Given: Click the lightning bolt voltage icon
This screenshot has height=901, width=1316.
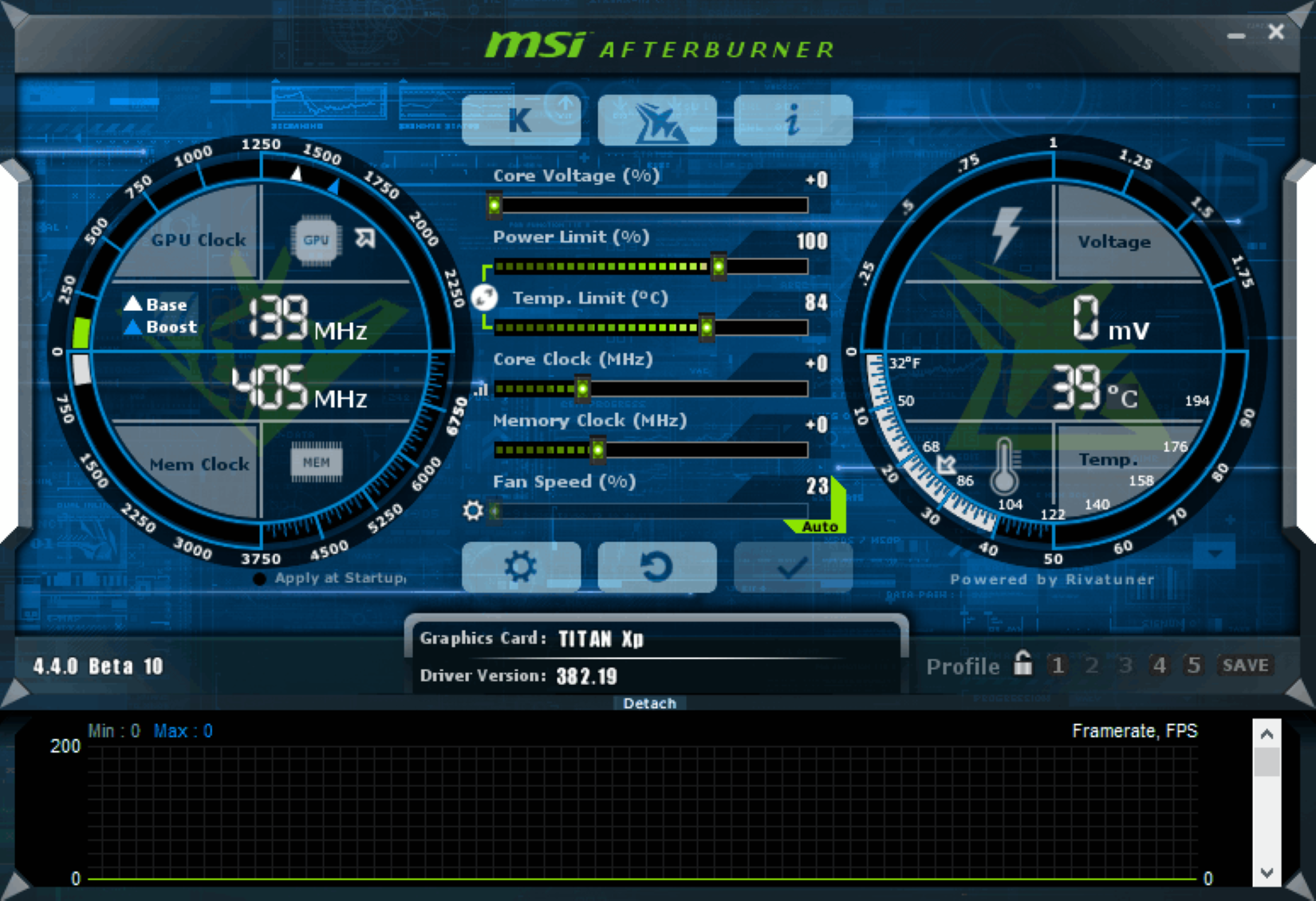Looking at the screenshot, I should pyautogui.click(x=1005, y=234).
